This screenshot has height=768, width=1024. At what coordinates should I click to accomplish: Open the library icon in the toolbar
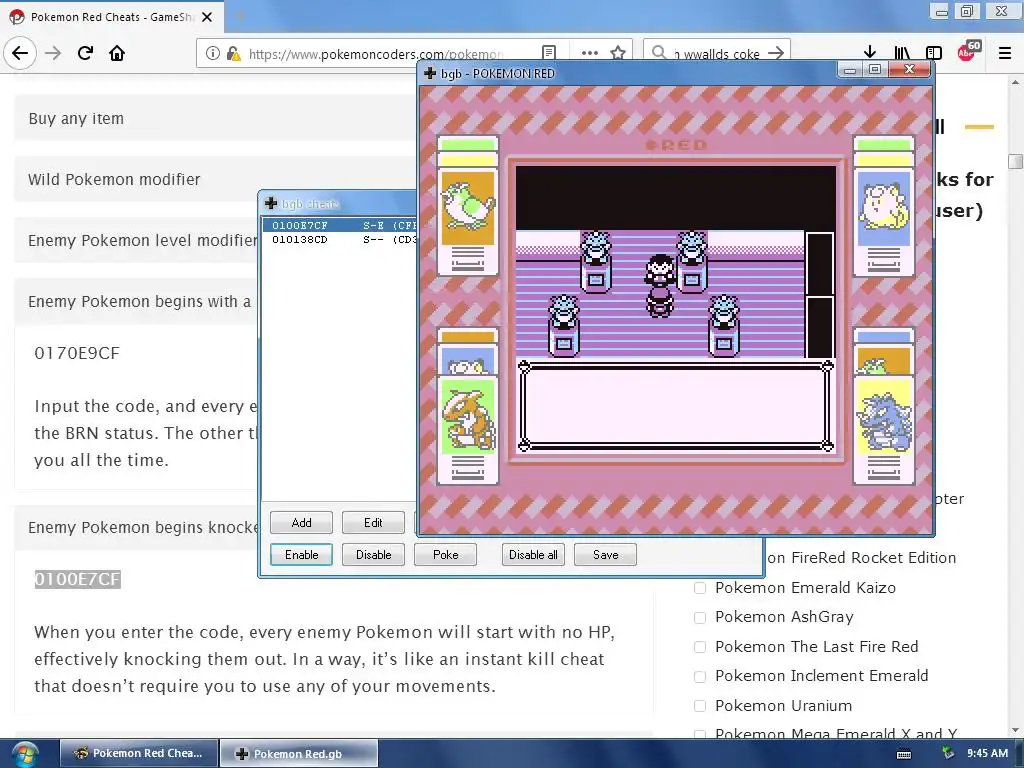pos(902,53)
